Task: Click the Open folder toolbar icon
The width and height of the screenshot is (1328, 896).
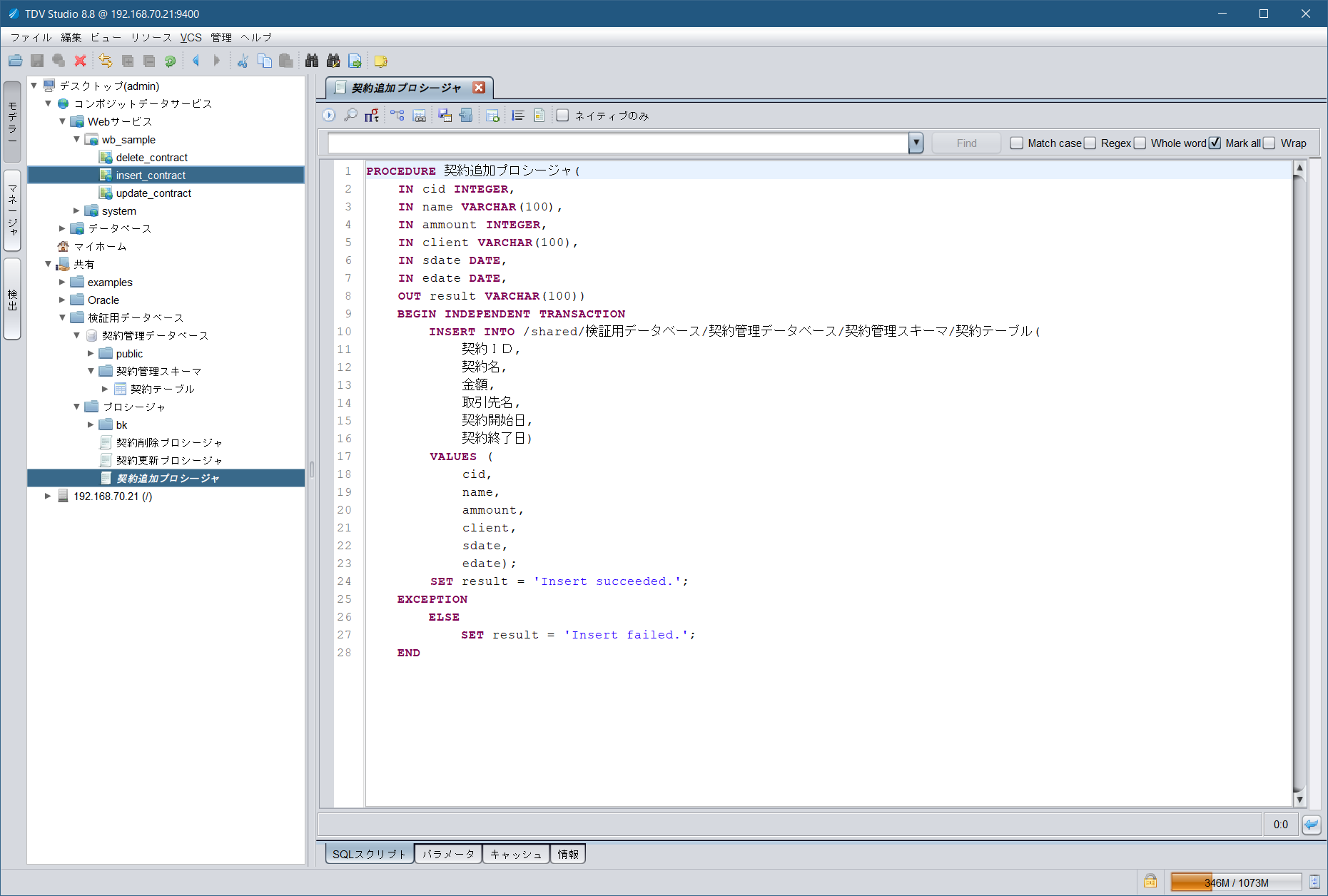Action: (x=15, y=61)
